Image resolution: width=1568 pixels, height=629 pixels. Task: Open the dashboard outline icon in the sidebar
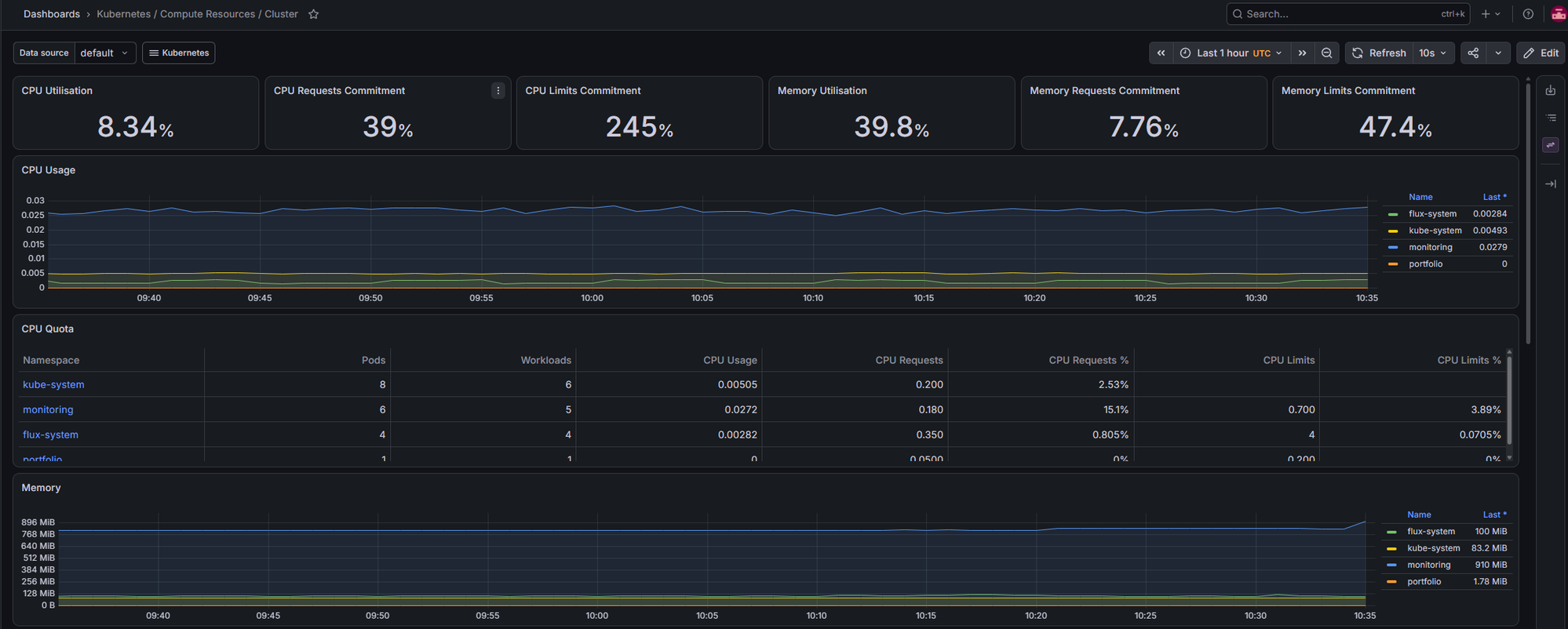(x=1551, y=118)
